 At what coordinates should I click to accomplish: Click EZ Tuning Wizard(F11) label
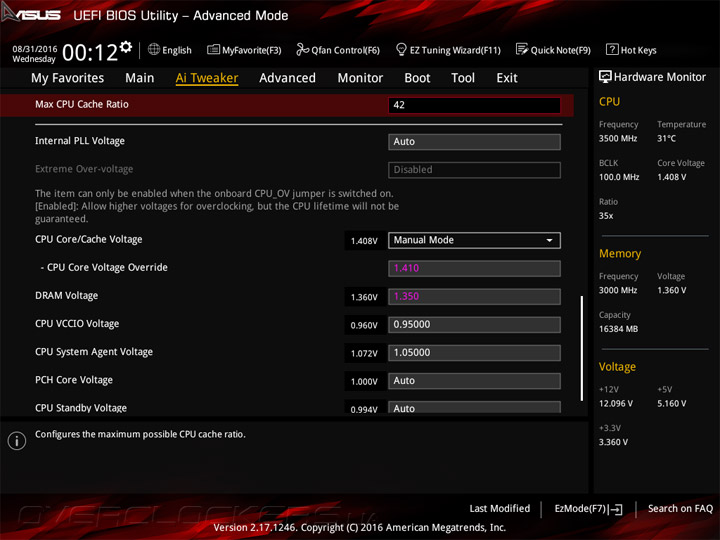click(x=455, y=50)
